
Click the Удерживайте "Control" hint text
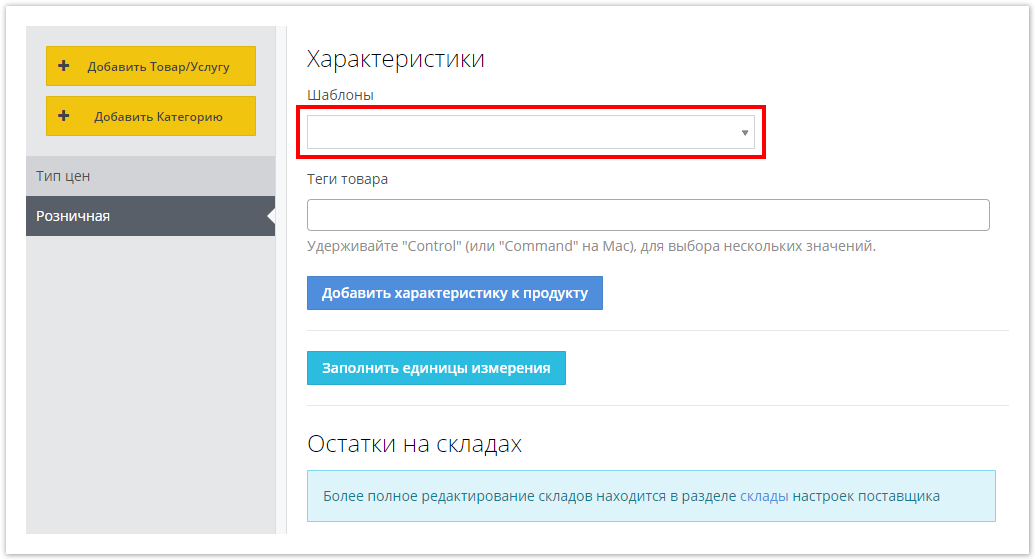pyautogui.click(x=591, y=246)
